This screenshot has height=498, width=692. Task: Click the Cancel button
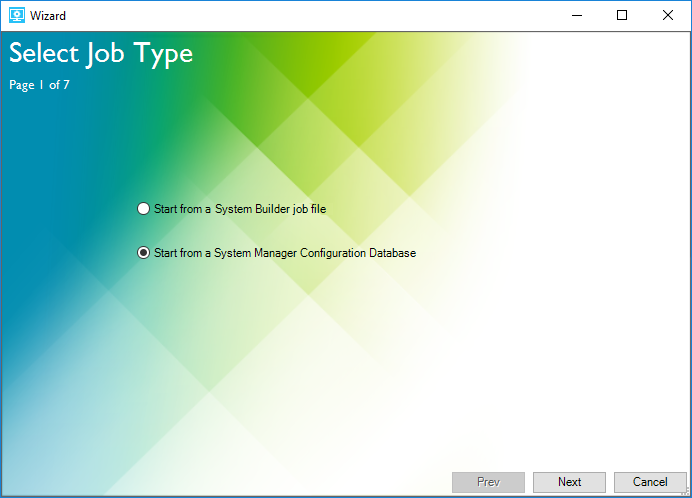click(x=650, y=482)
